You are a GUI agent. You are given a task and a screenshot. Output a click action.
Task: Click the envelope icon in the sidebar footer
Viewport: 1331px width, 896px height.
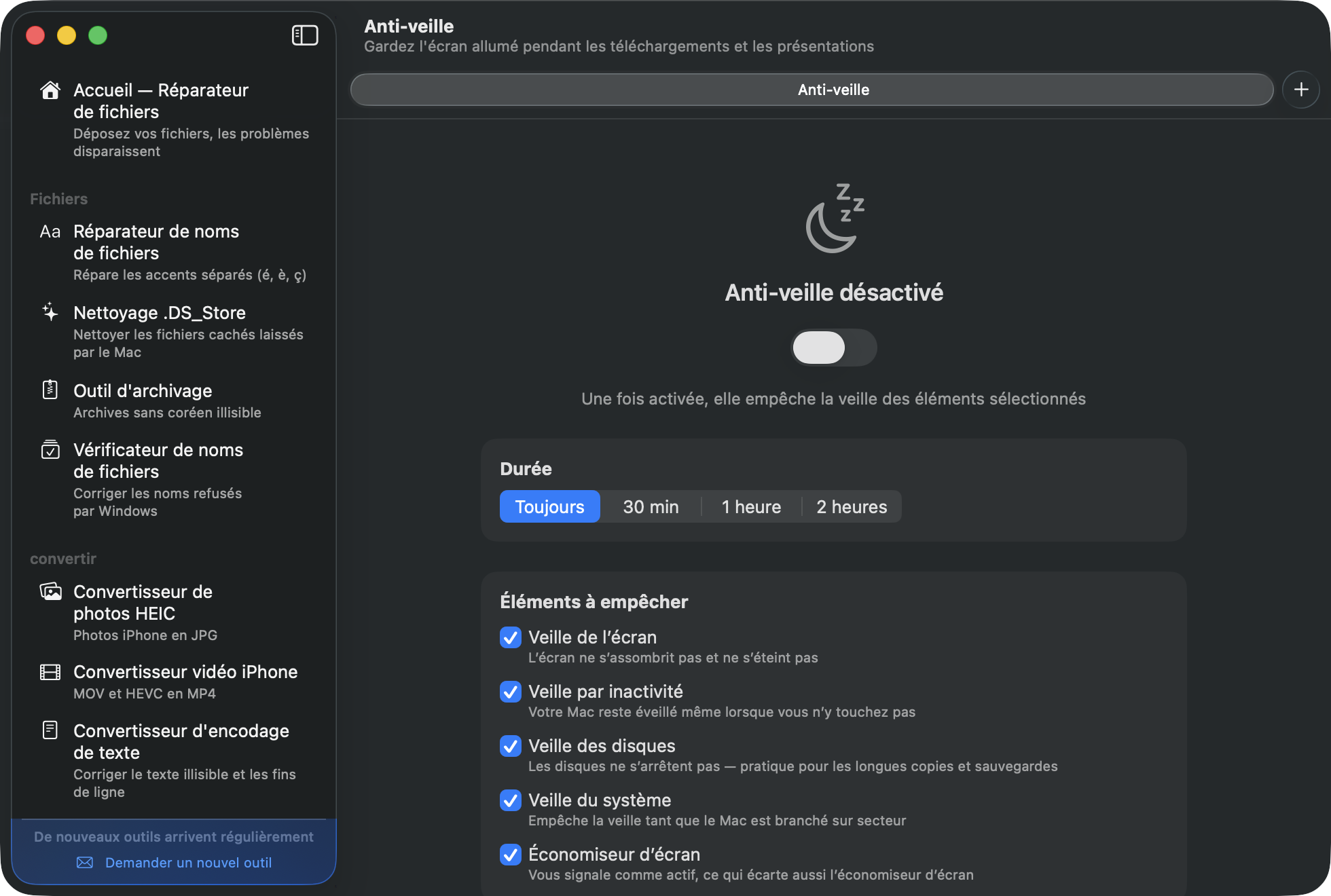click(x=85, y=863)
